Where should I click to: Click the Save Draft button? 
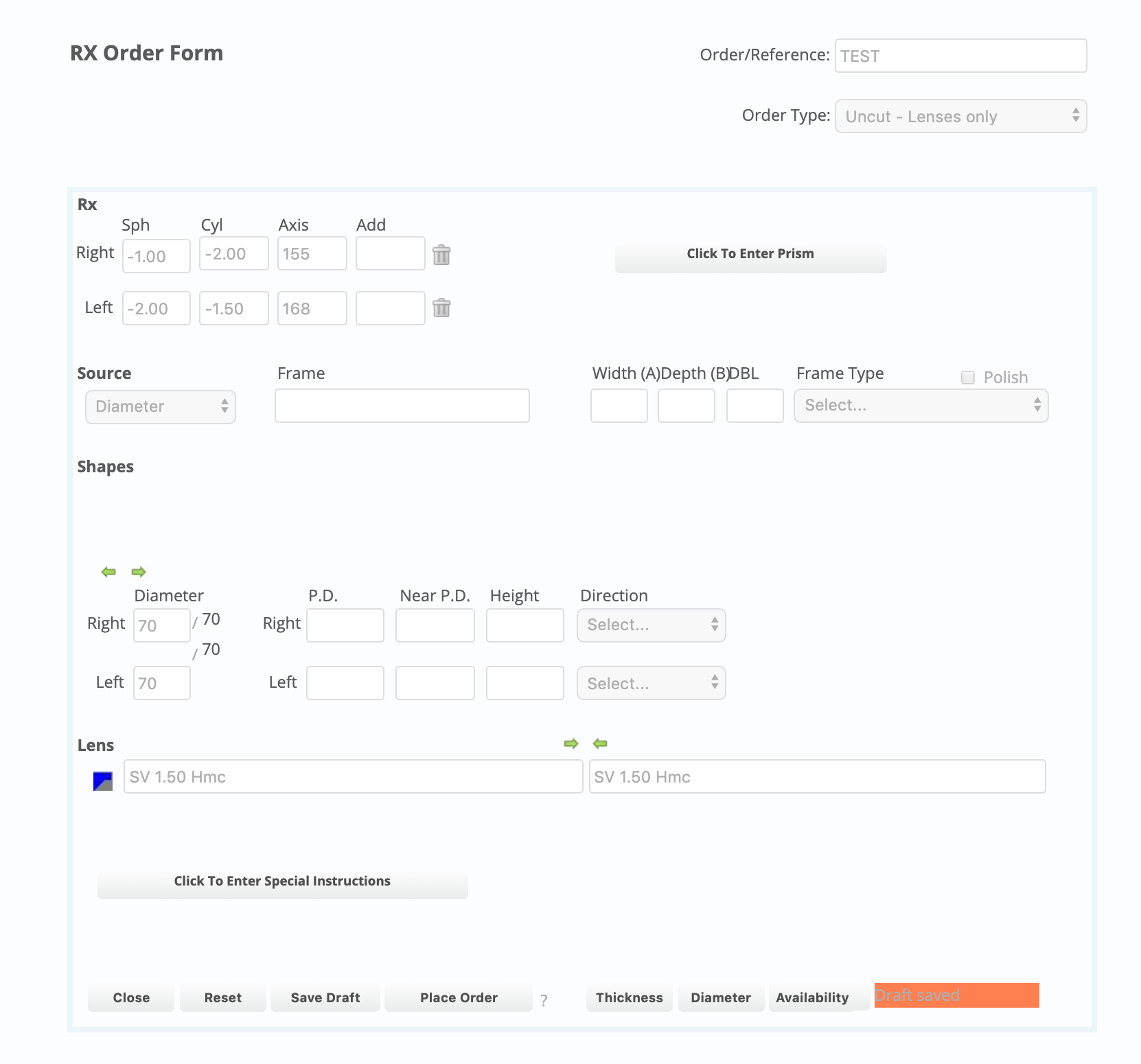(x=325, y=997)
